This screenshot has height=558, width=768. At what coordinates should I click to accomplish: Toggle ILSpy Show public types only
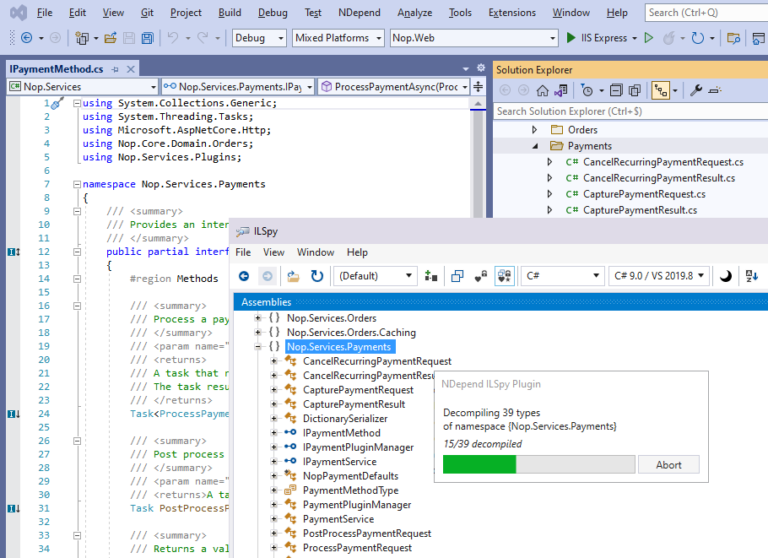[x=457, y=276]
